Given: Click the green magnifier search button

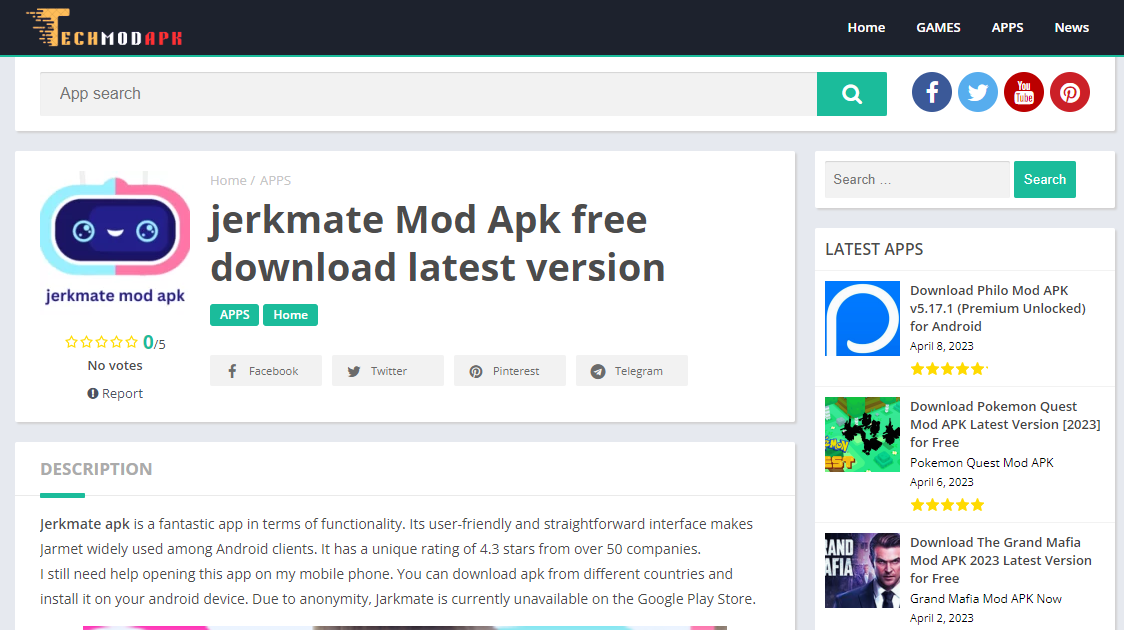Looking at the screenshot, I should coord(852,94).
